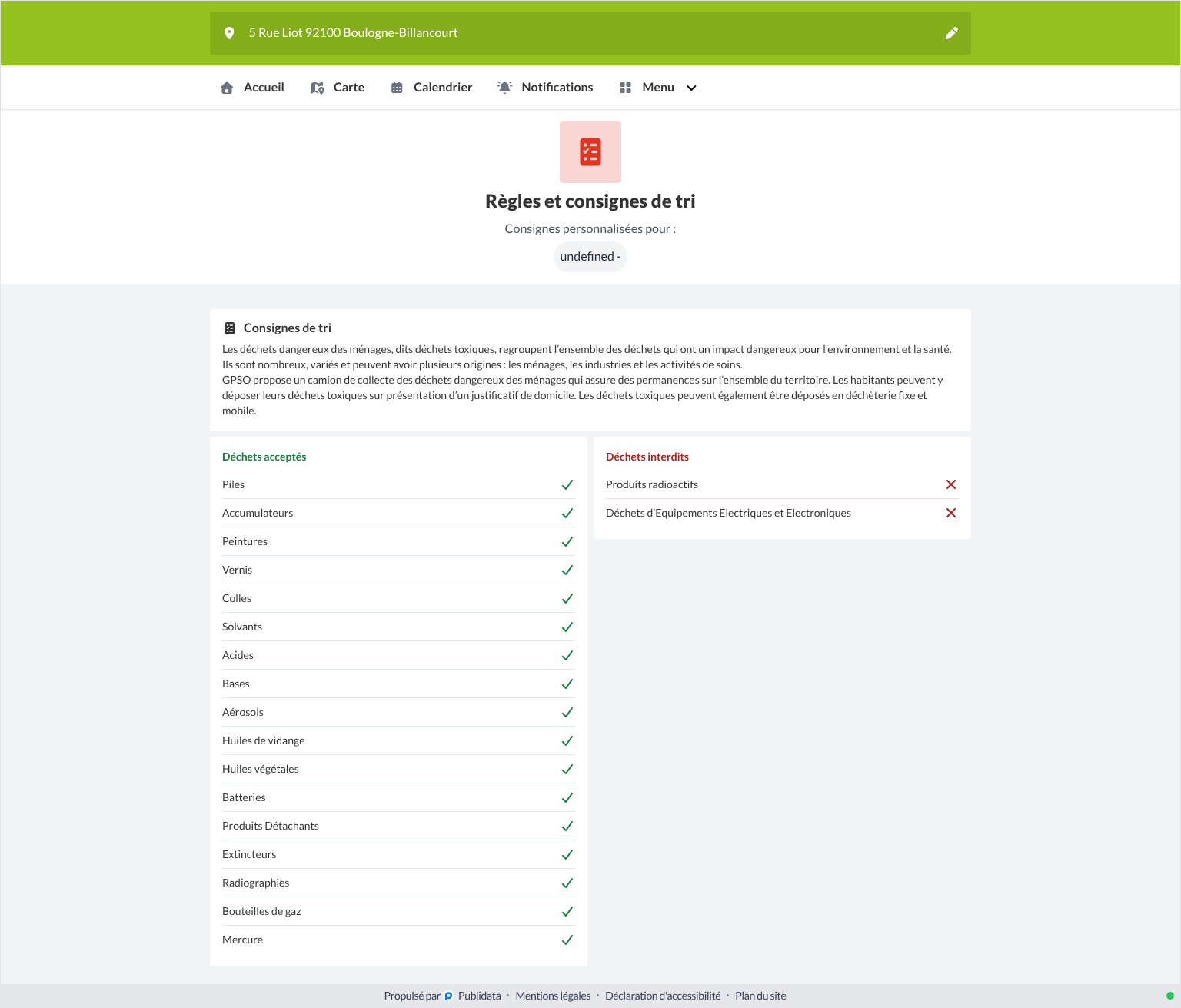Click the green checkmark for Batteries
1181x1008 pixels.
[567, 797]
